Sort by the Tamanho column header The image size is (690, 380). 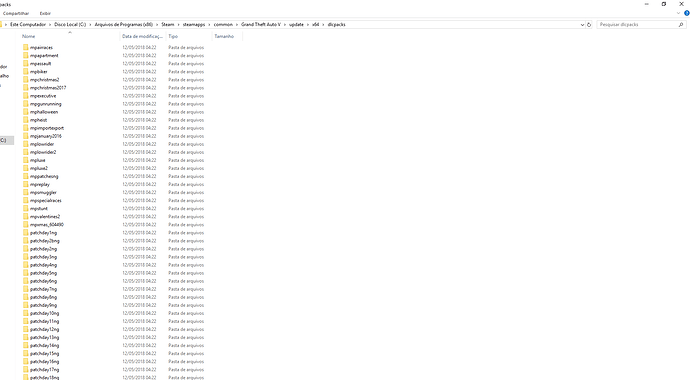pos(224,36)
